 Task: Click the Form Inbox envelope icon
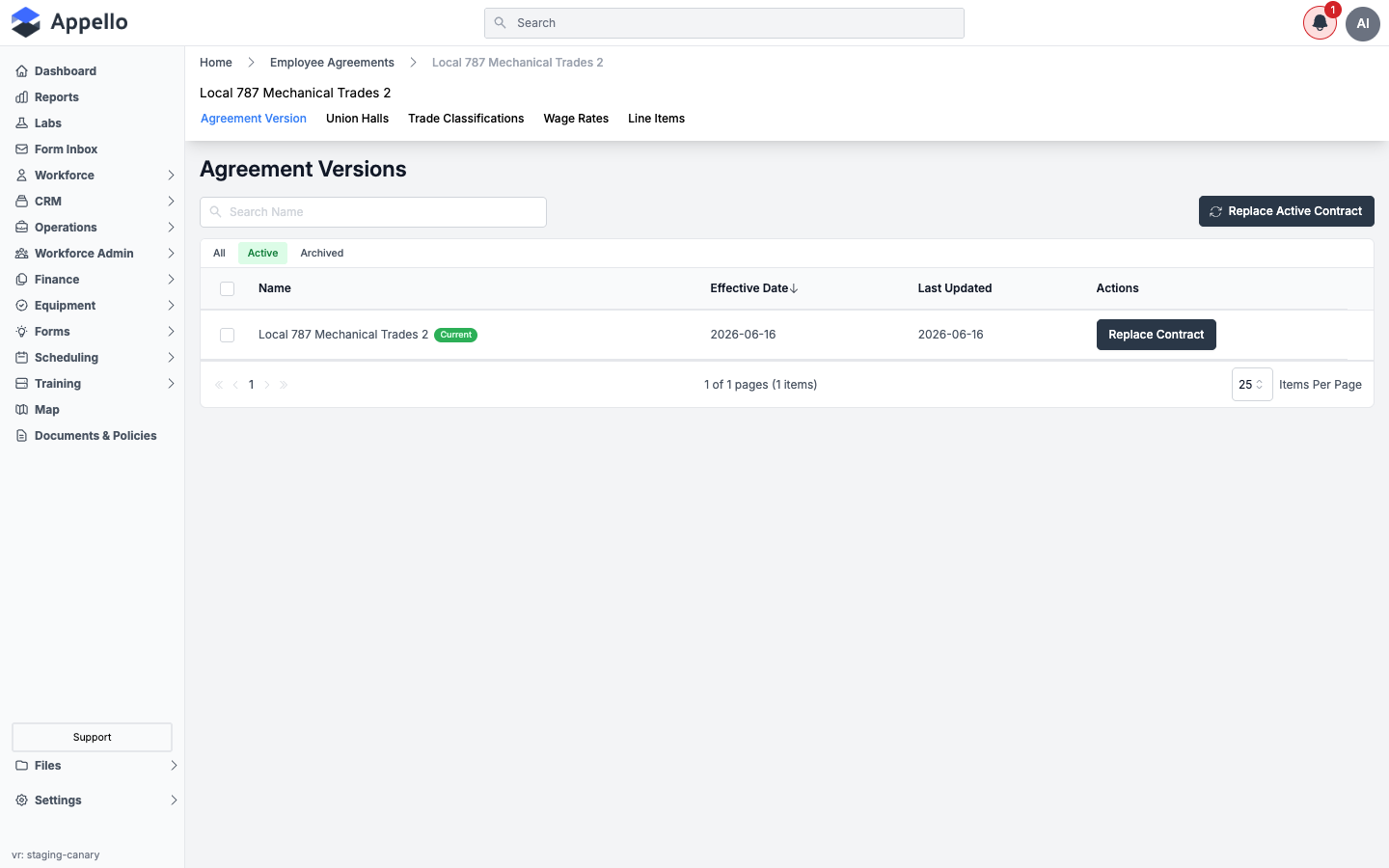coord(21,149)
